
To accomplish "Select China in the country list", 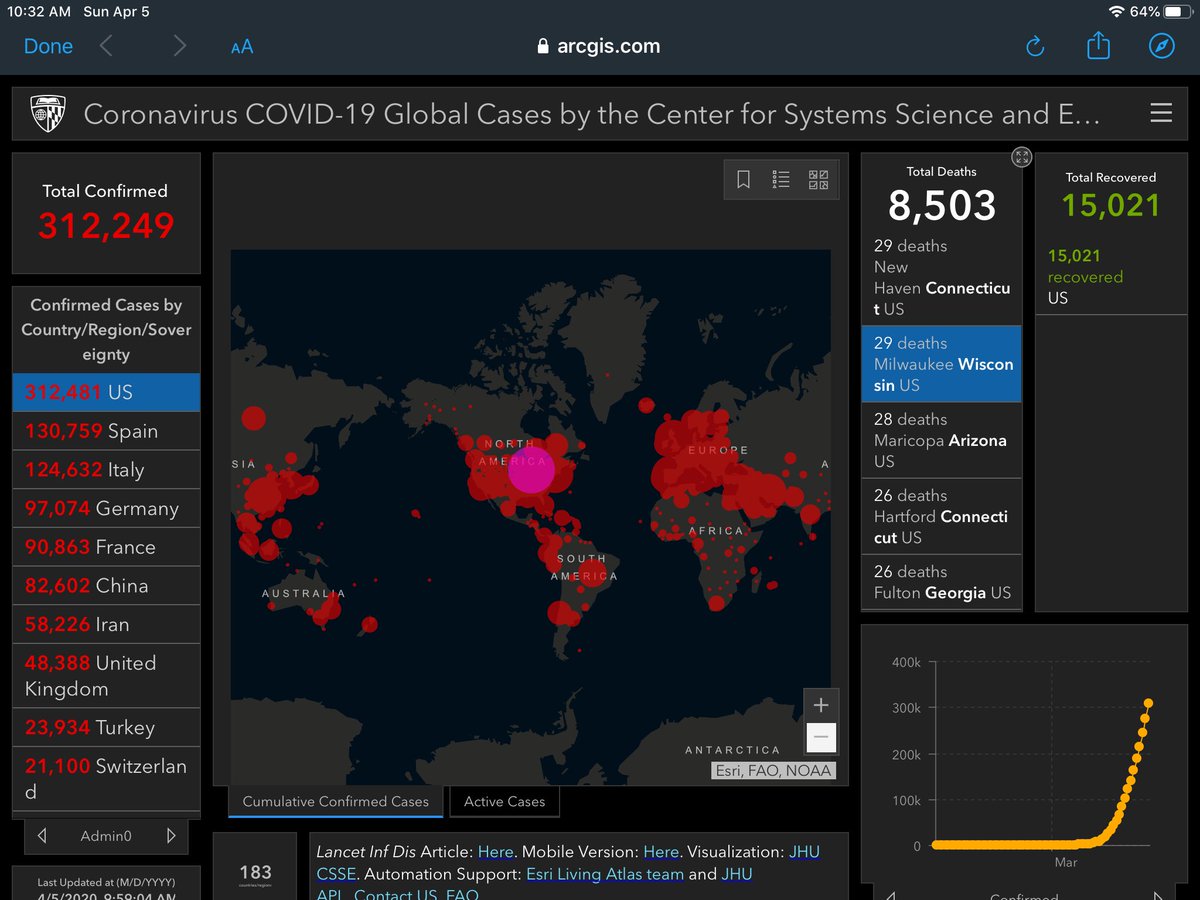I will [x=106, y=586].
